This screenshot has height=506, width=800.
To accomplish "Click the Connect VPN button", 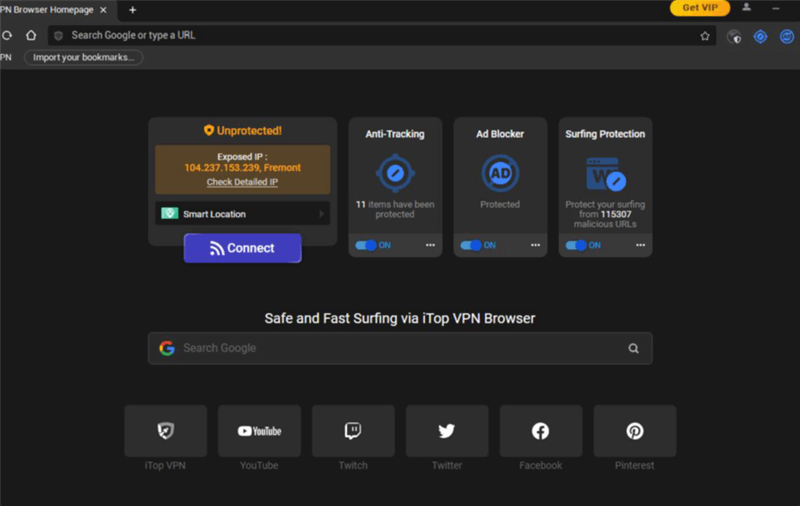I will (x=242, y=248).
